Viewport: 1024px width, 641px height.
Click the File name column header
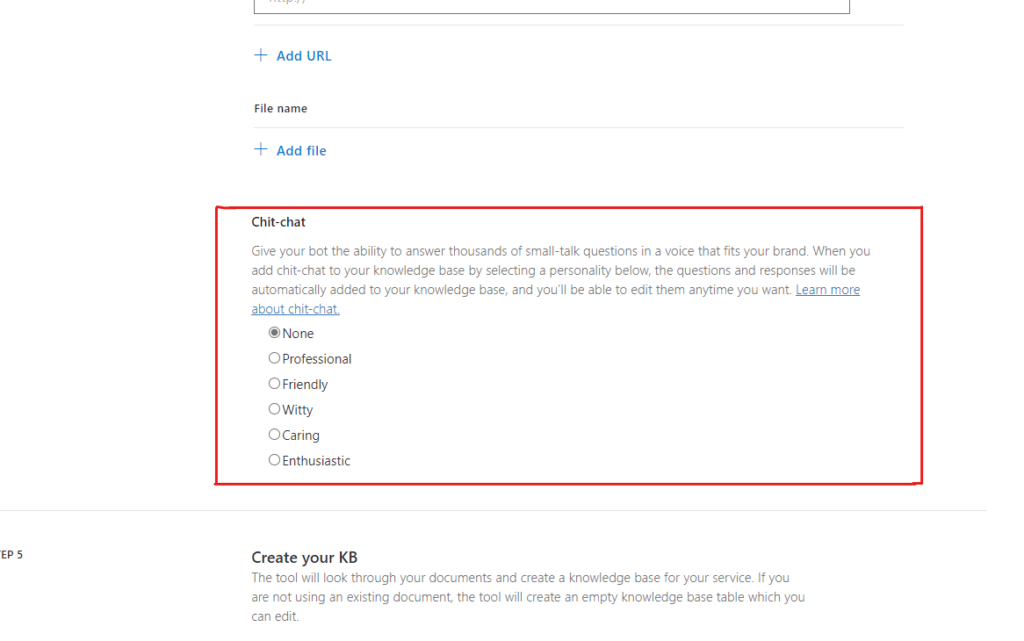[280, 108]
